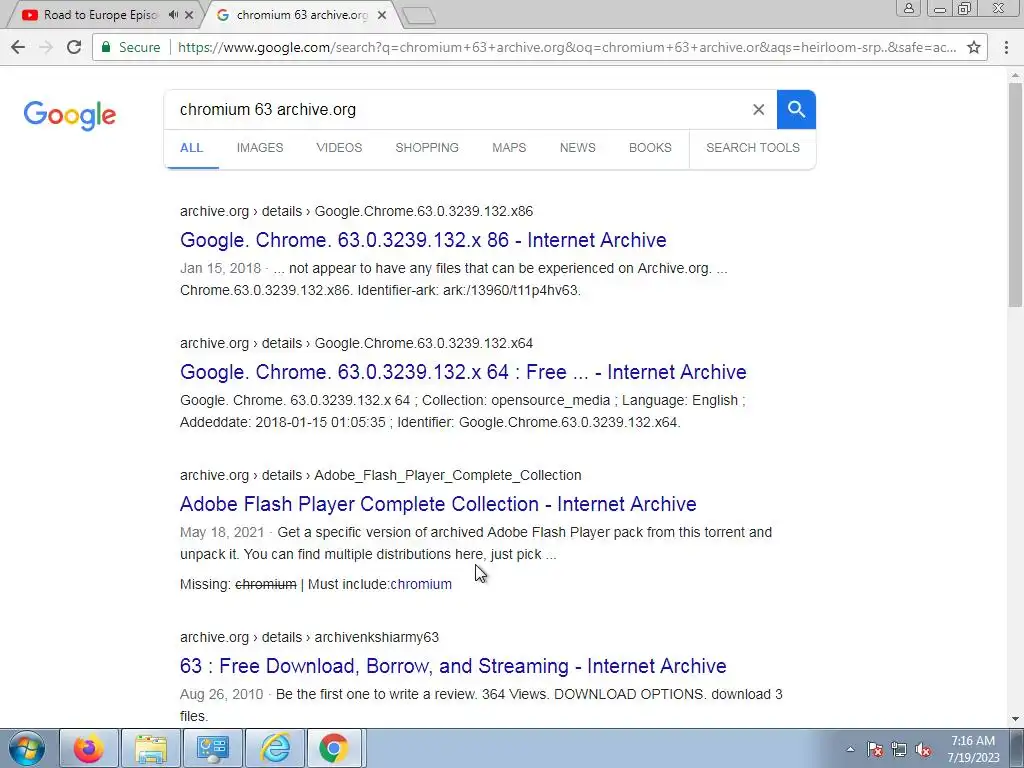
Task: Open the Windows Start menu orb
Action: [x=27, y=748]
